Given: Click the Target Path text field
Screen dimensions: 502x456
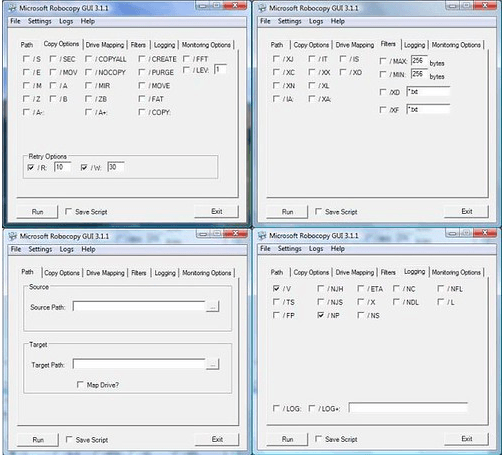Looking at the screenshot, I should click(139, 364).
